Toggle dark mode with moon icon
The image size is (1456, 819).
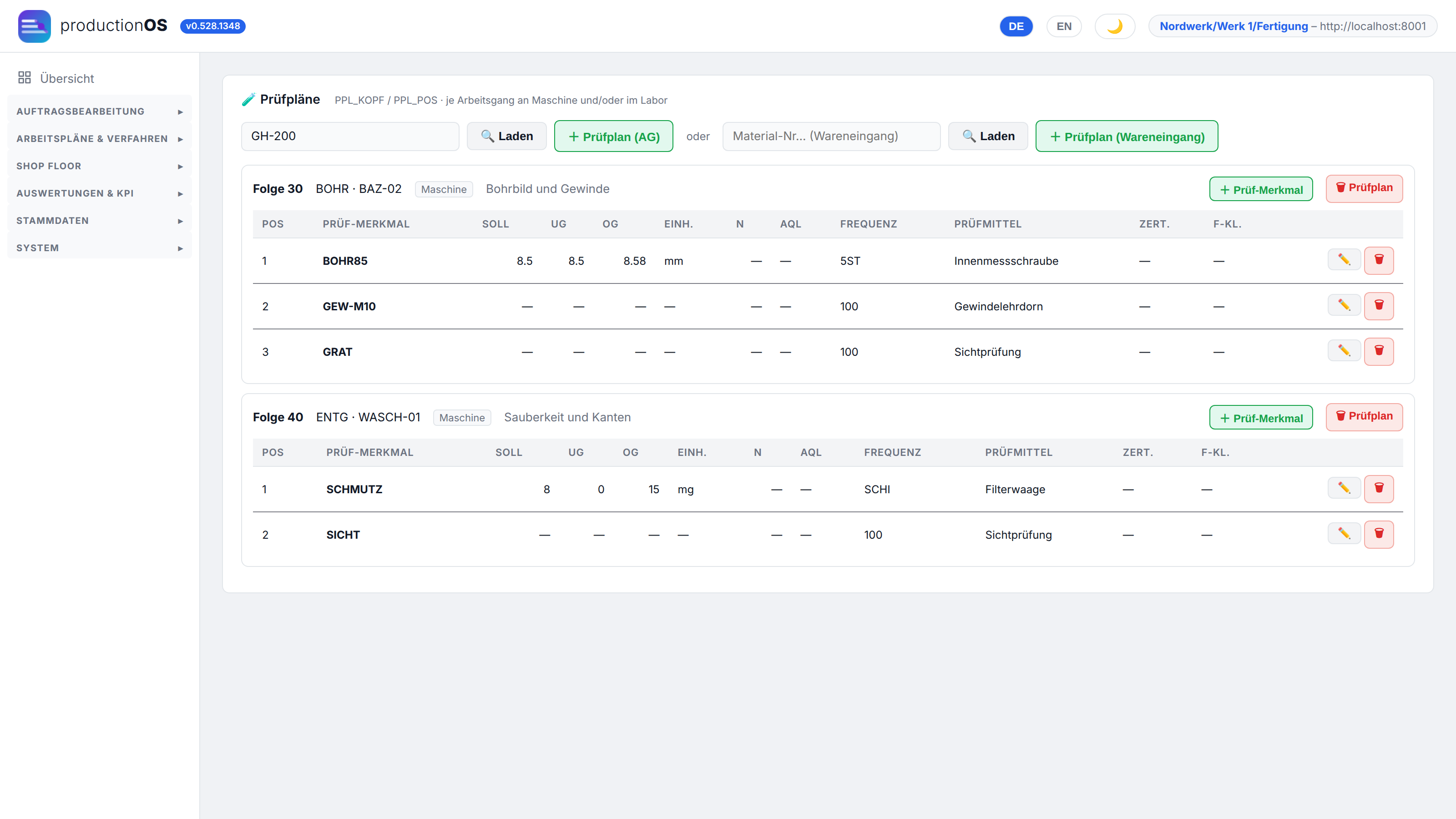click(x=1115, y=26)
